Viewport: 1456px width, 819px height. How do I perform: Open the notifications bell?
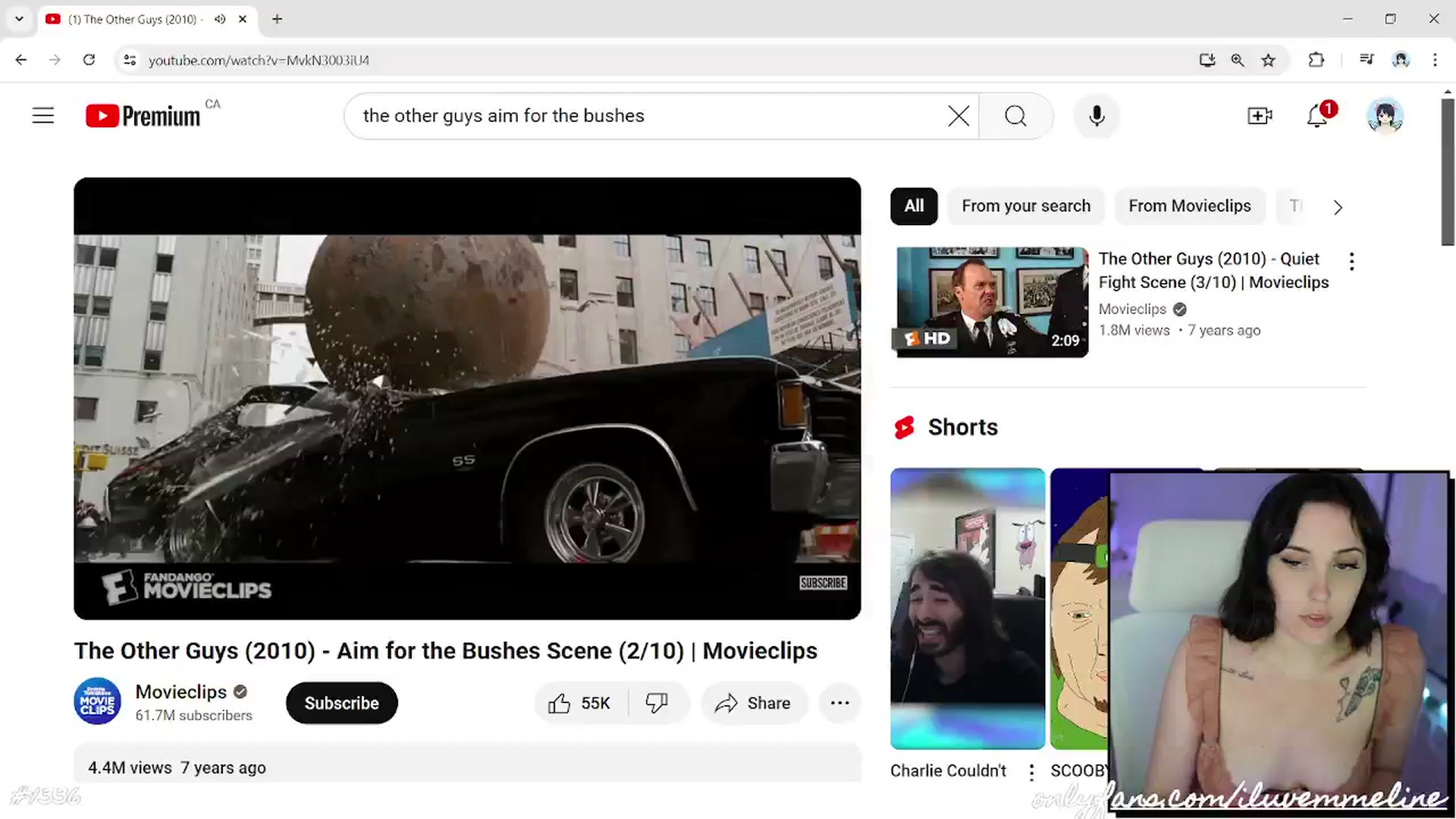1317,116
